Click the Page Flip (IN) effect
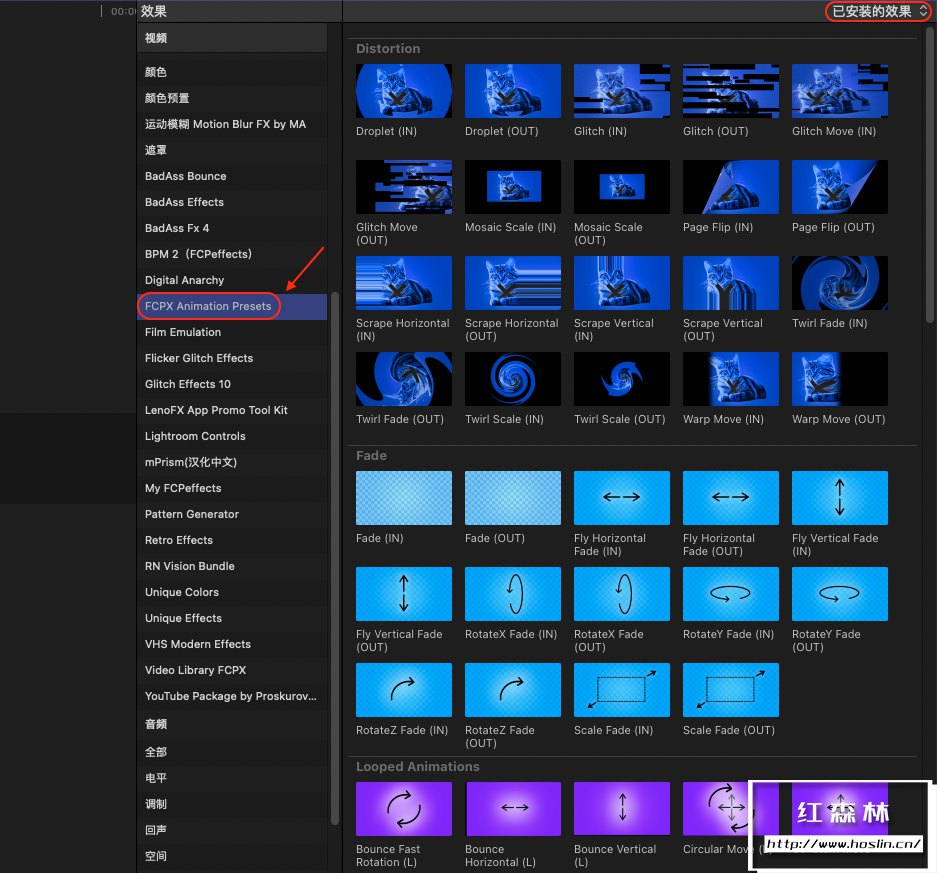 pyautogui.click(x=730, y=186)
